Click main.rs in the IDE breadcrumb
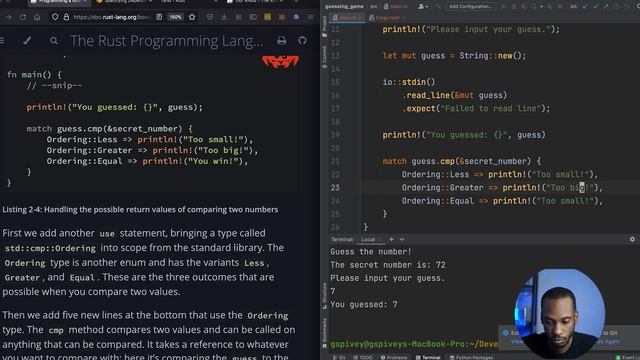This screenshot has width=640, height=360. click(x=396, y=7)
